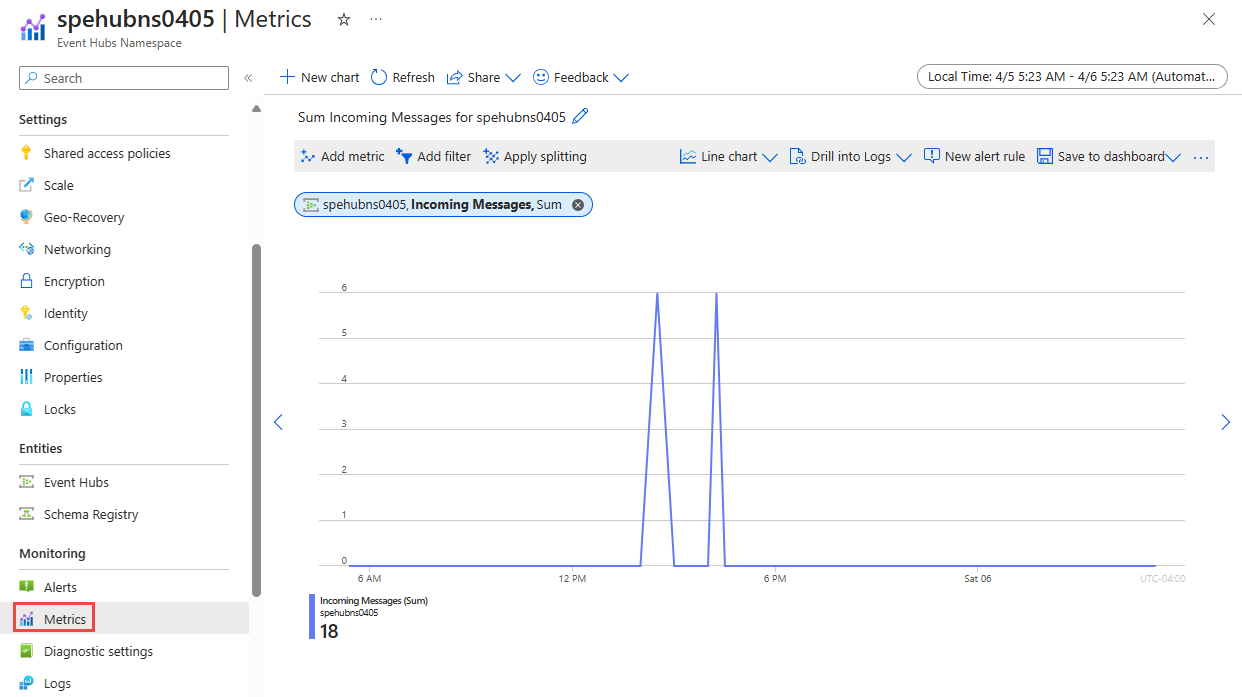Open the time range picker
The height and width of the screenshot is (697, 1242).
[x=1072, y=77]
